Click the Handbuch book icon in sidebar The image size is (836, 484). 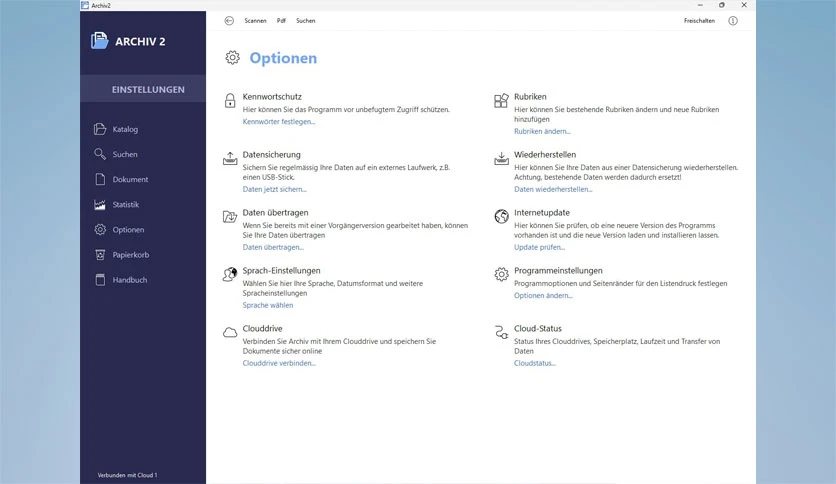(100, 279)
